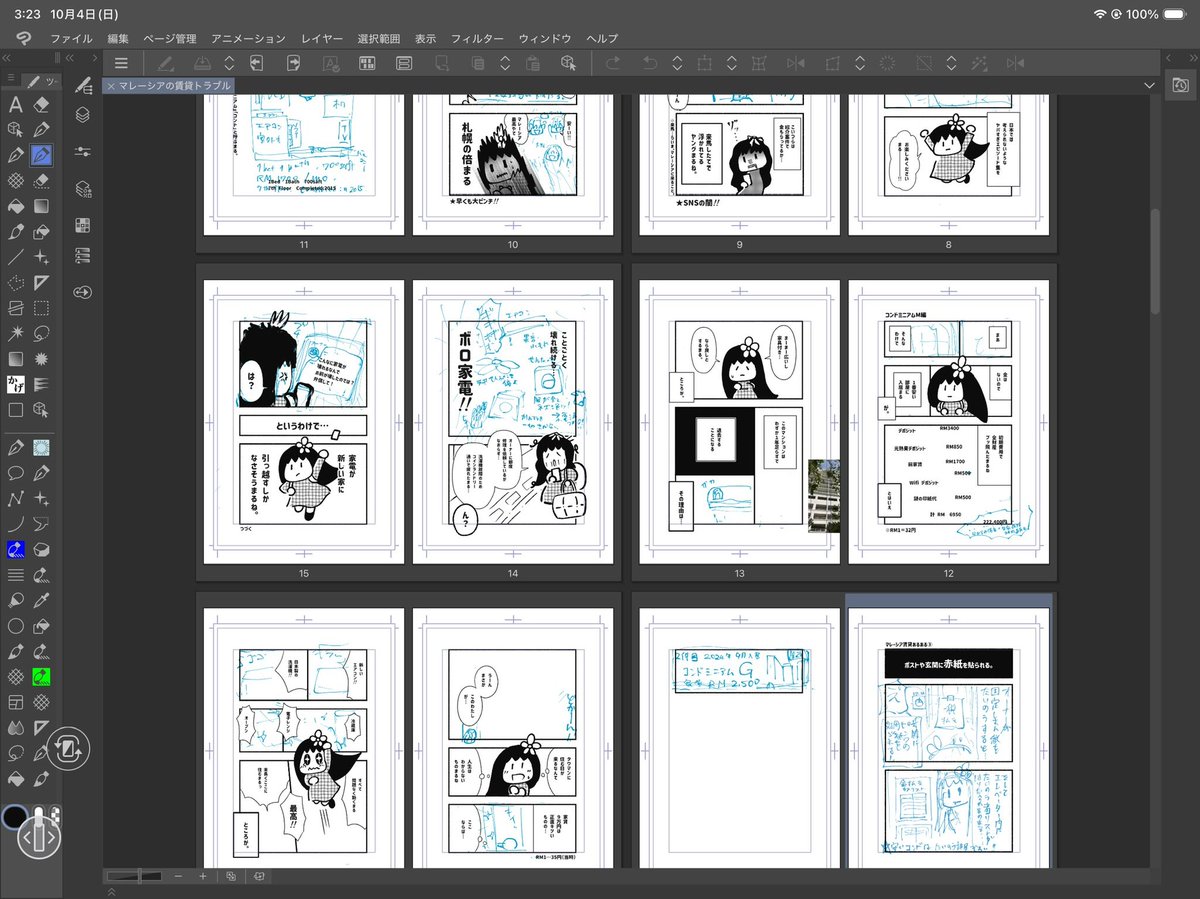This screenshot has height=899, width=1200.
Task: Open the ページ管理 menu
Action: coord(170,39)
